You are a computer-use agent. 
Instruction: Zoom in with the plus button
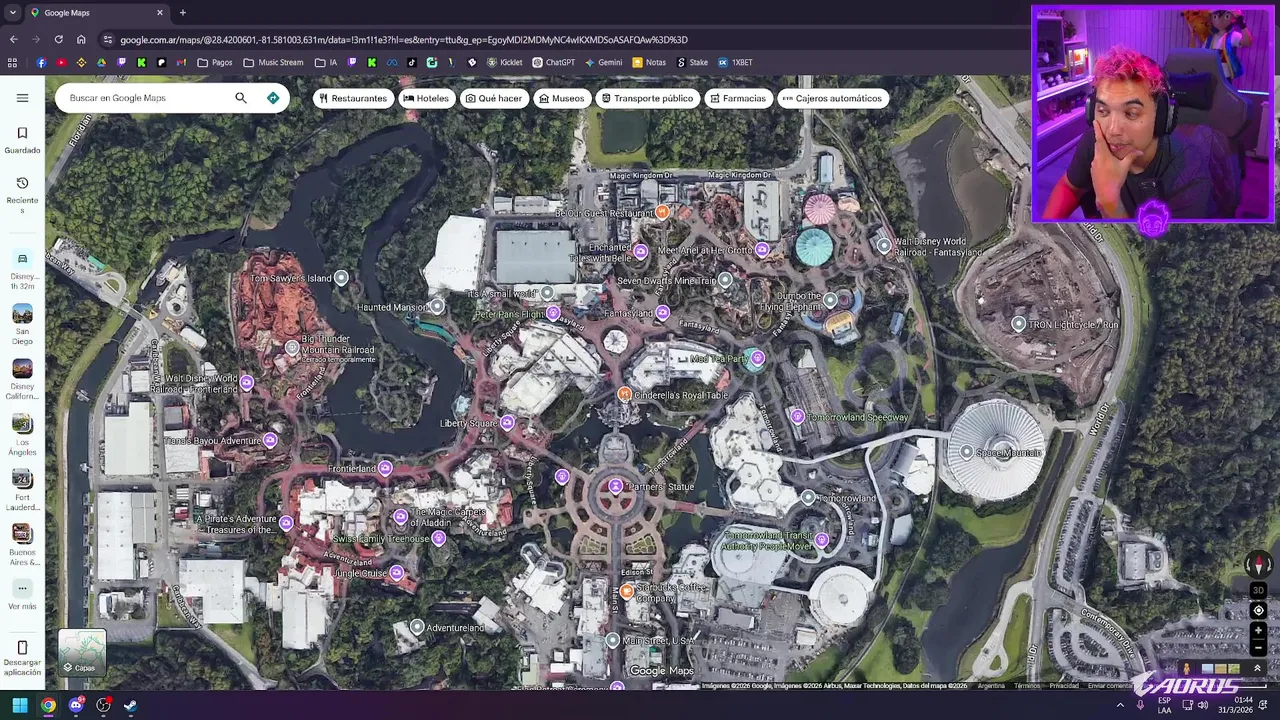pos(1258,631)
